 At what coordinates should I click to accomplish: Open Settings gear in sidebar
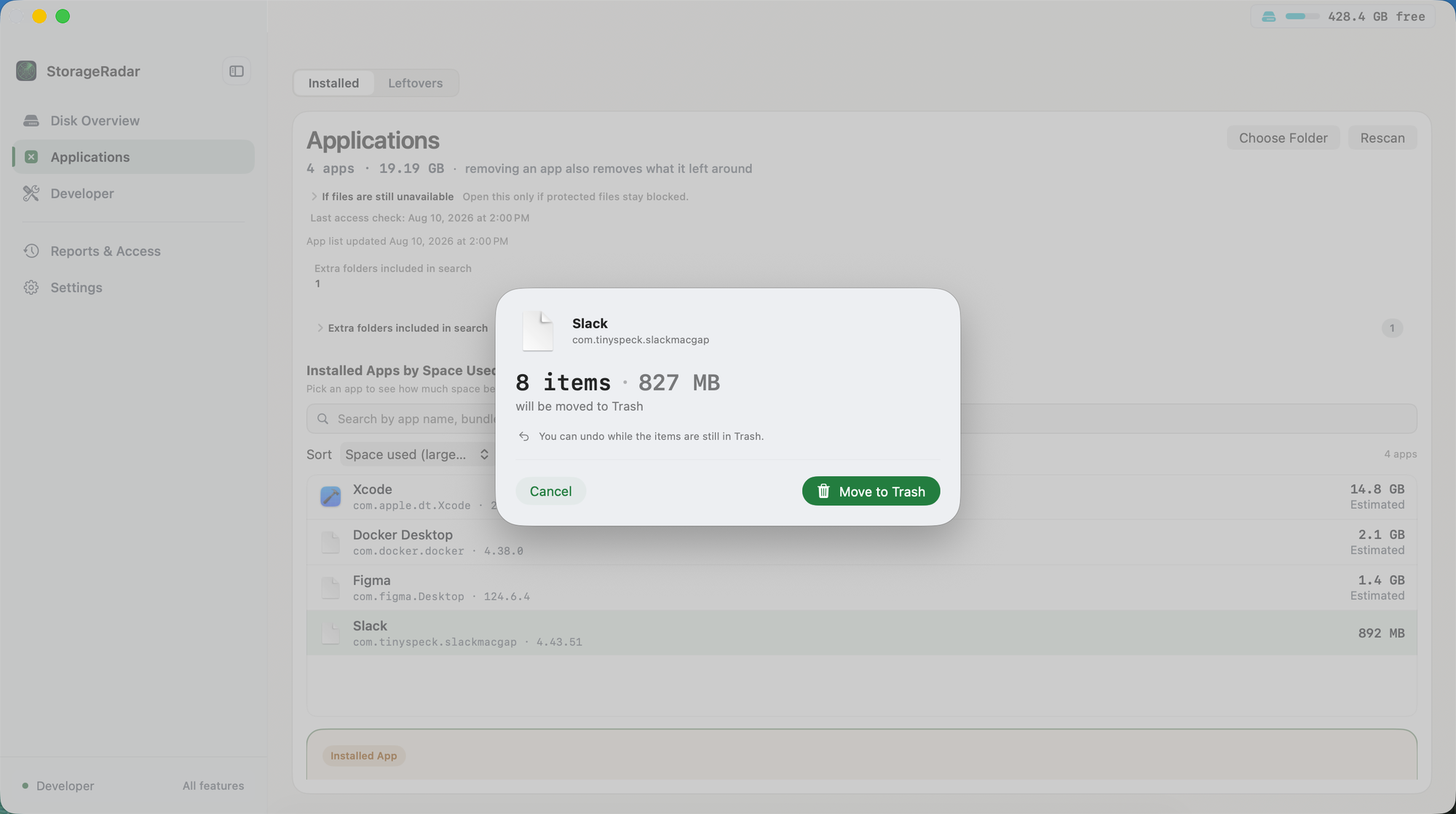pyautogui.click(x=133, y=288)
